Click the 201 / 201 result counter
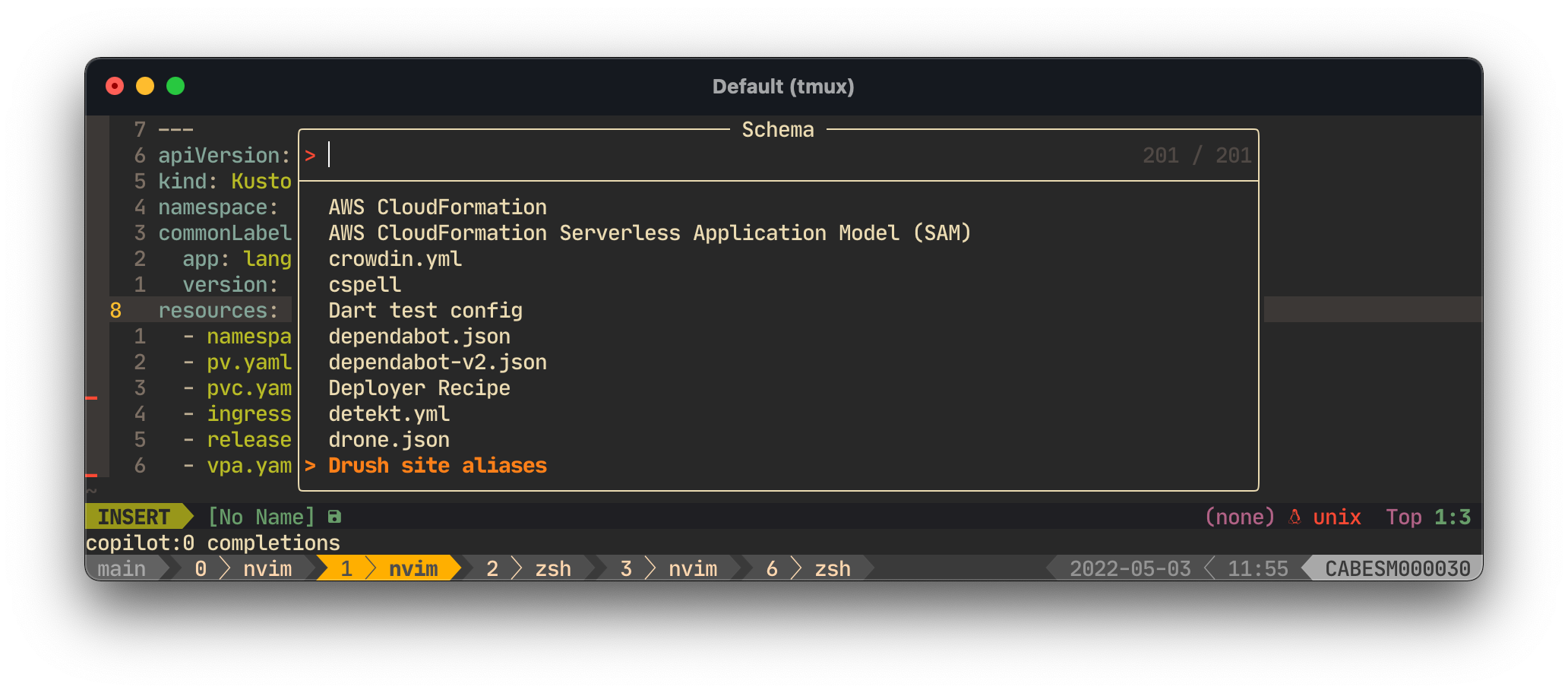 click(x=1197, y=155)
